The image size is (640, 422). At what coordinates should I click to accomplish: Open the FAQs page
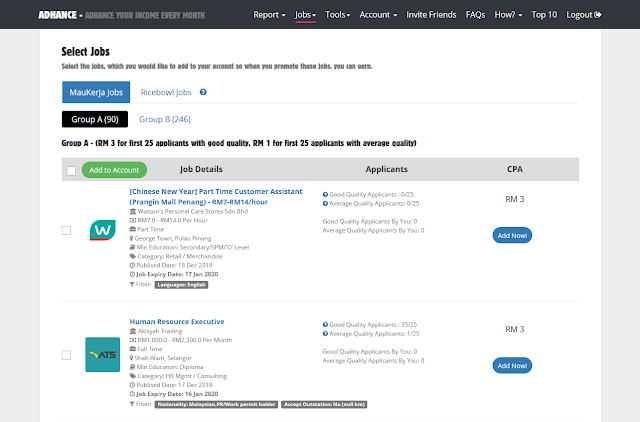476,15
